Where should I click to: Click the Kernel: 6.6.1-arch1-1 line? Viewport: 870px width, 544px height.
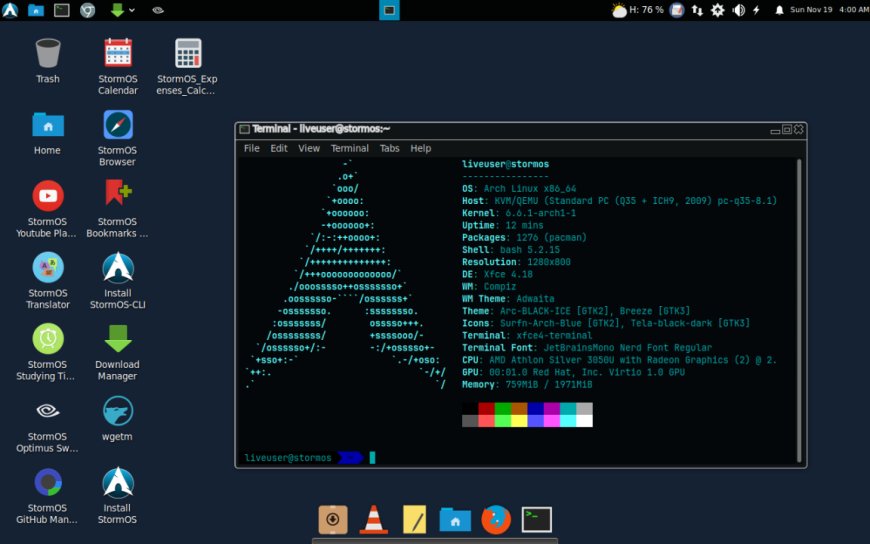519,213
